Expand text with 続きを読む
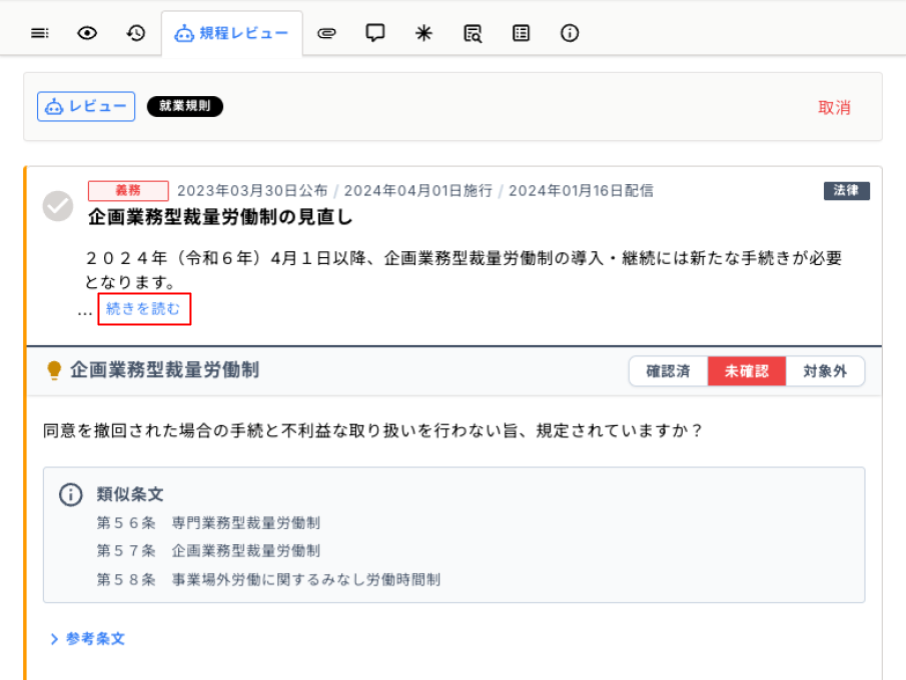The height and width of the screenshot is (680, 906). [144, 310]
